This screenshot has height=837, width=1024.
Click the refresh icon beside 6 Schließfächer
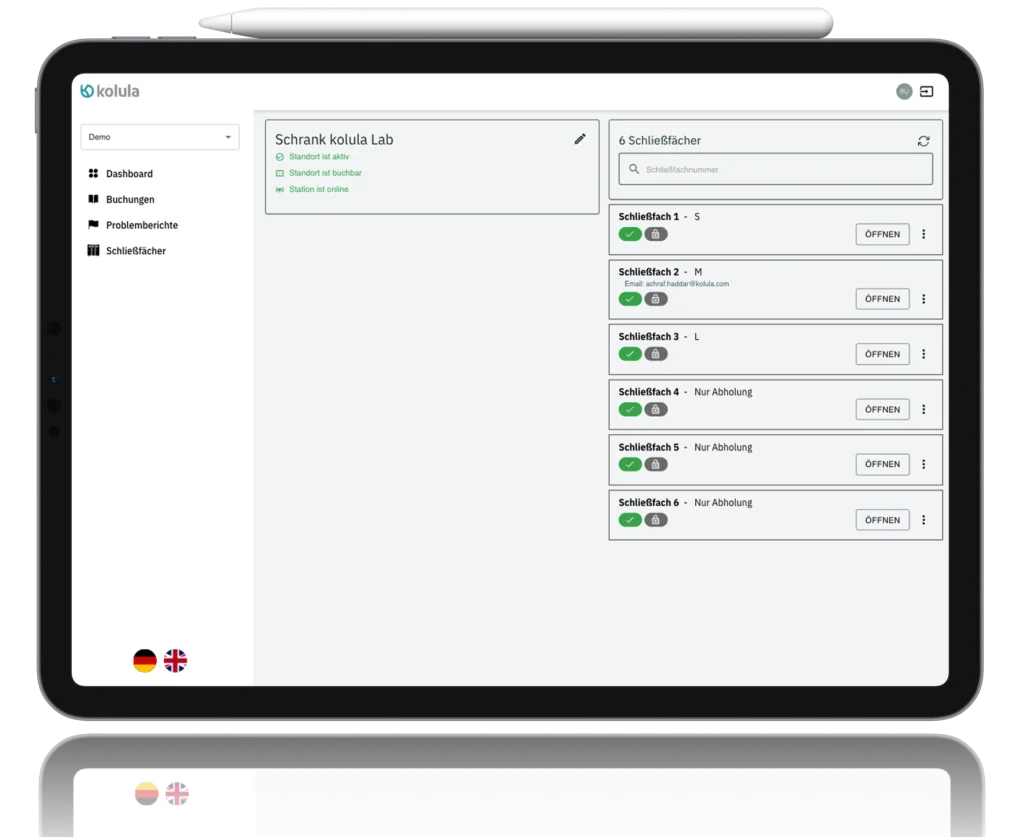pyautogui.click(x=923, y=141)
